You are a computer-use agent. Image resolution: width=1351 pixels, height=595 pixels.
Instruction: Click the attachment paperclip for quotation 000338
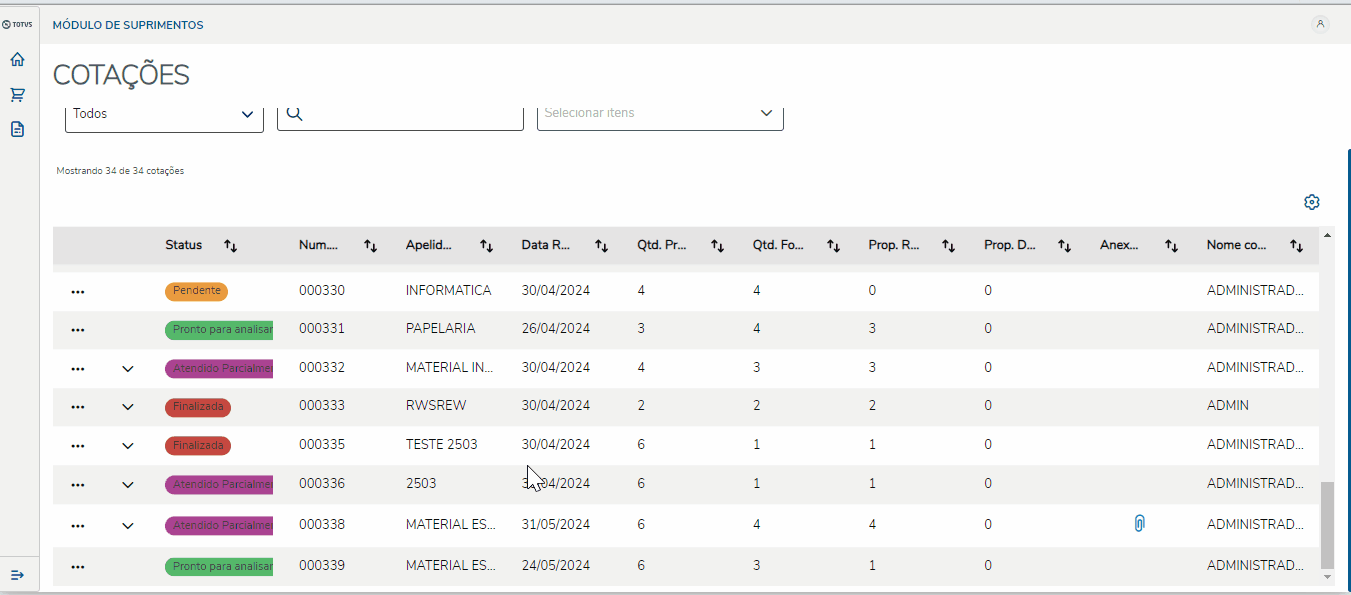tap(1139, 523)
